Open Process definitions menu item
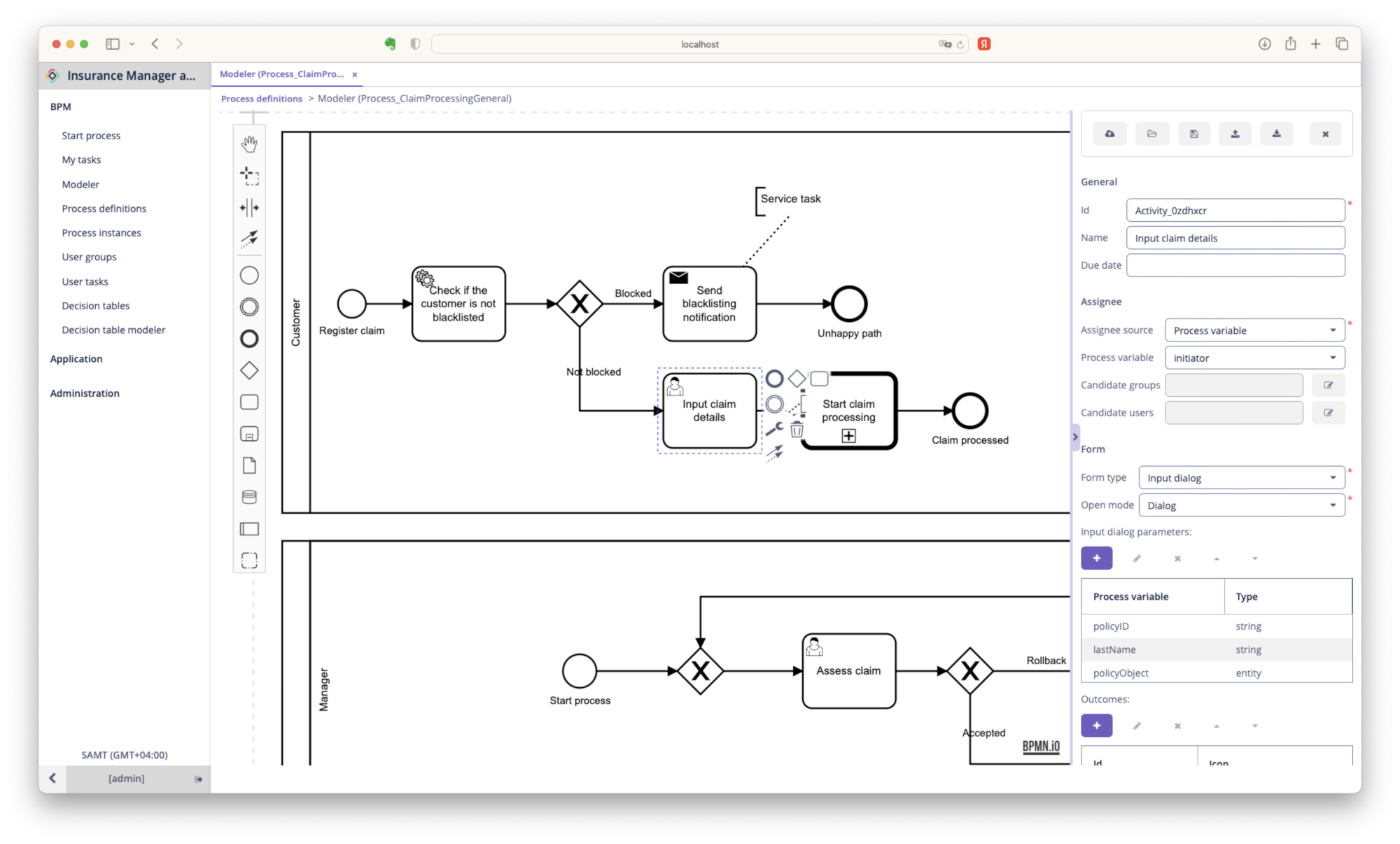This screenshot has height=844, width=1400. (104, 208)
